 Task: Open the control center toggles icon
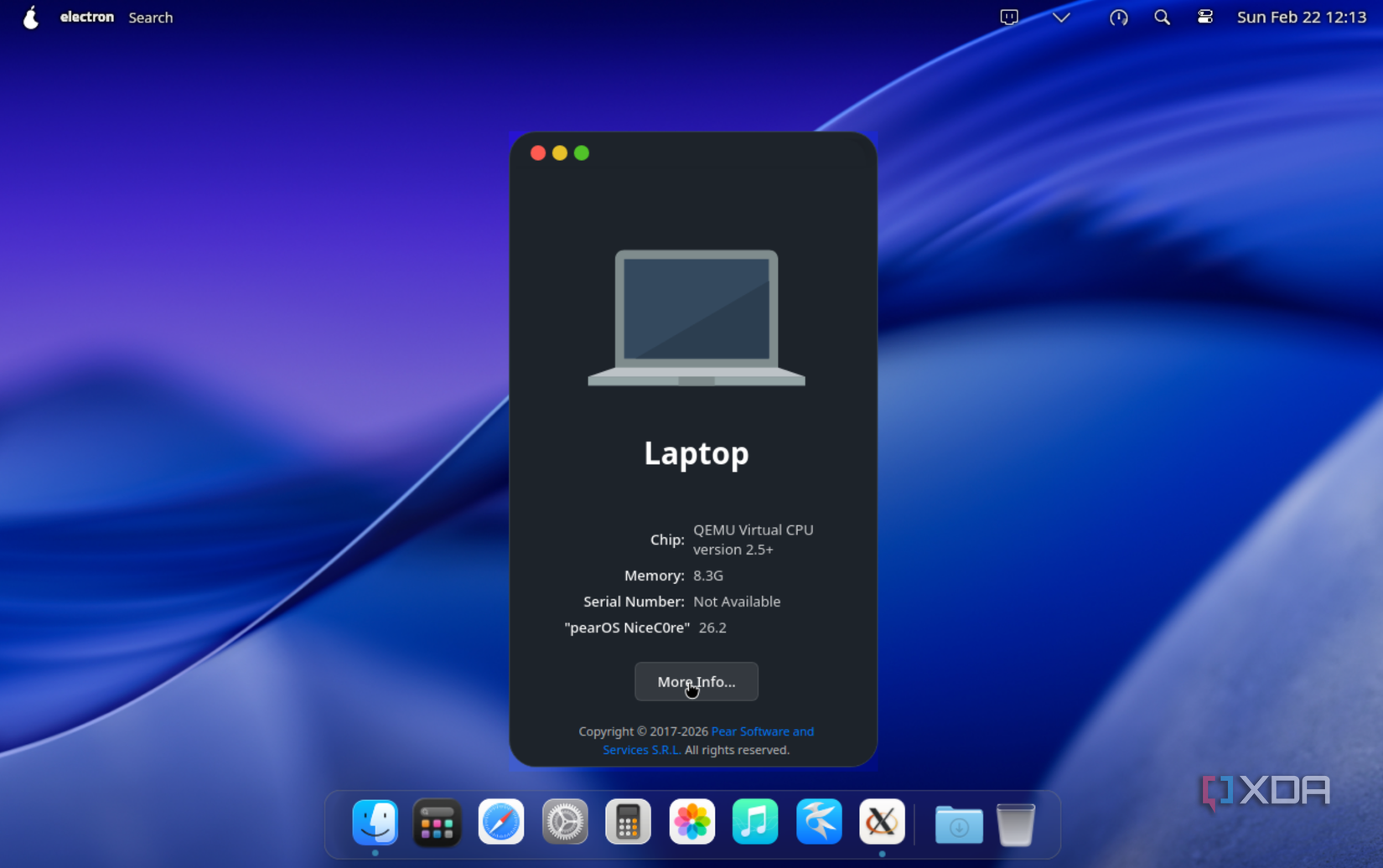[x=1204, y=17]
